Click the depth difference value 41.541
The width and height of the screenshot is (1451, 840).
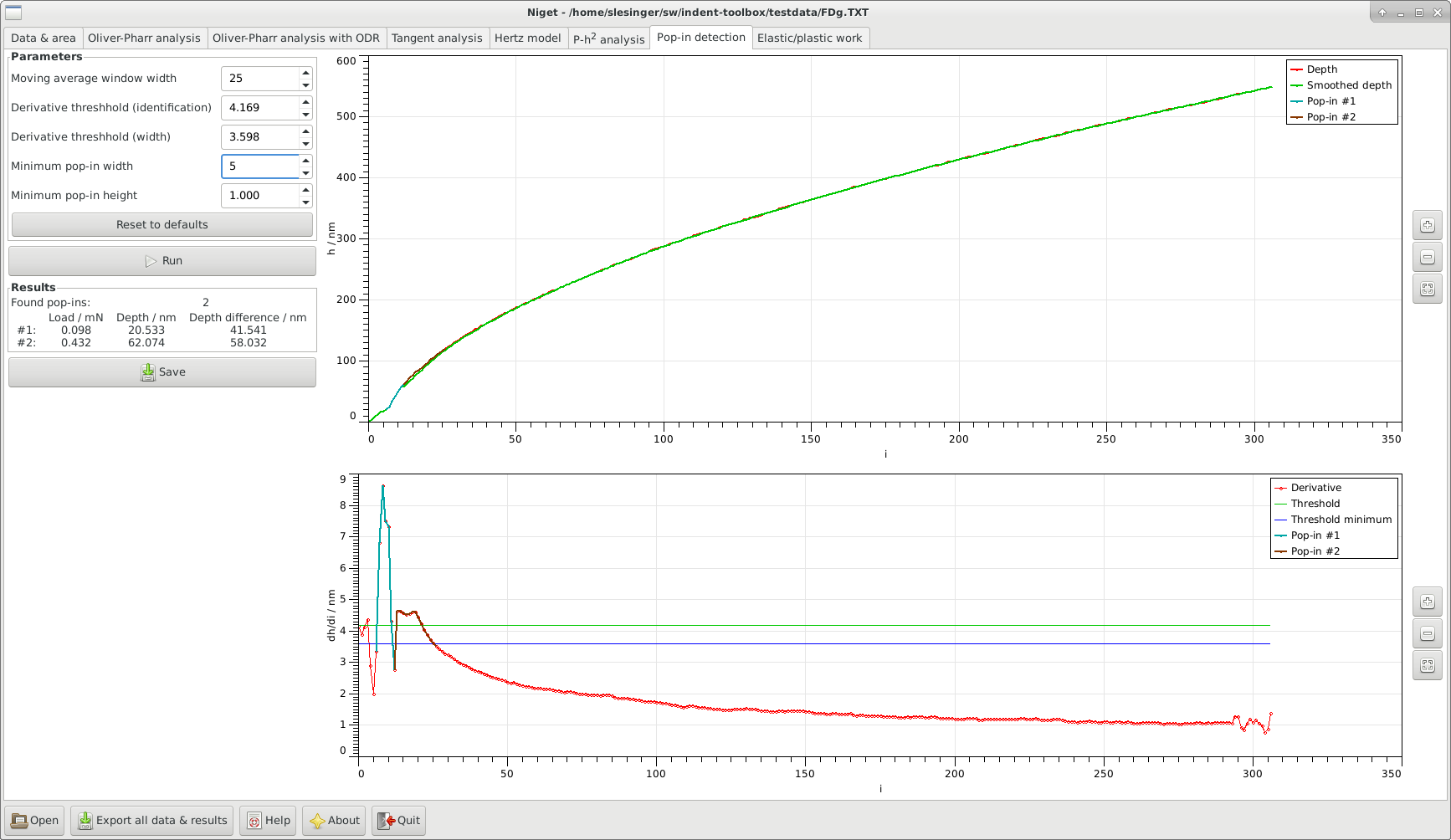249,330
